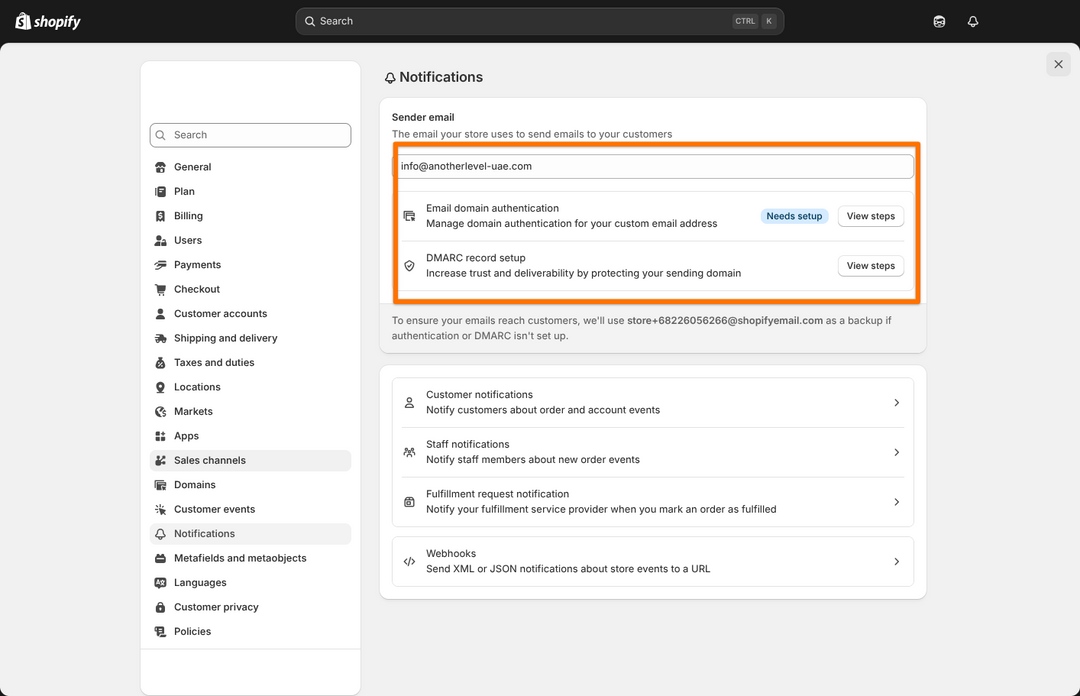
Task: Select Domains from the settings menu
Action: 194,485
